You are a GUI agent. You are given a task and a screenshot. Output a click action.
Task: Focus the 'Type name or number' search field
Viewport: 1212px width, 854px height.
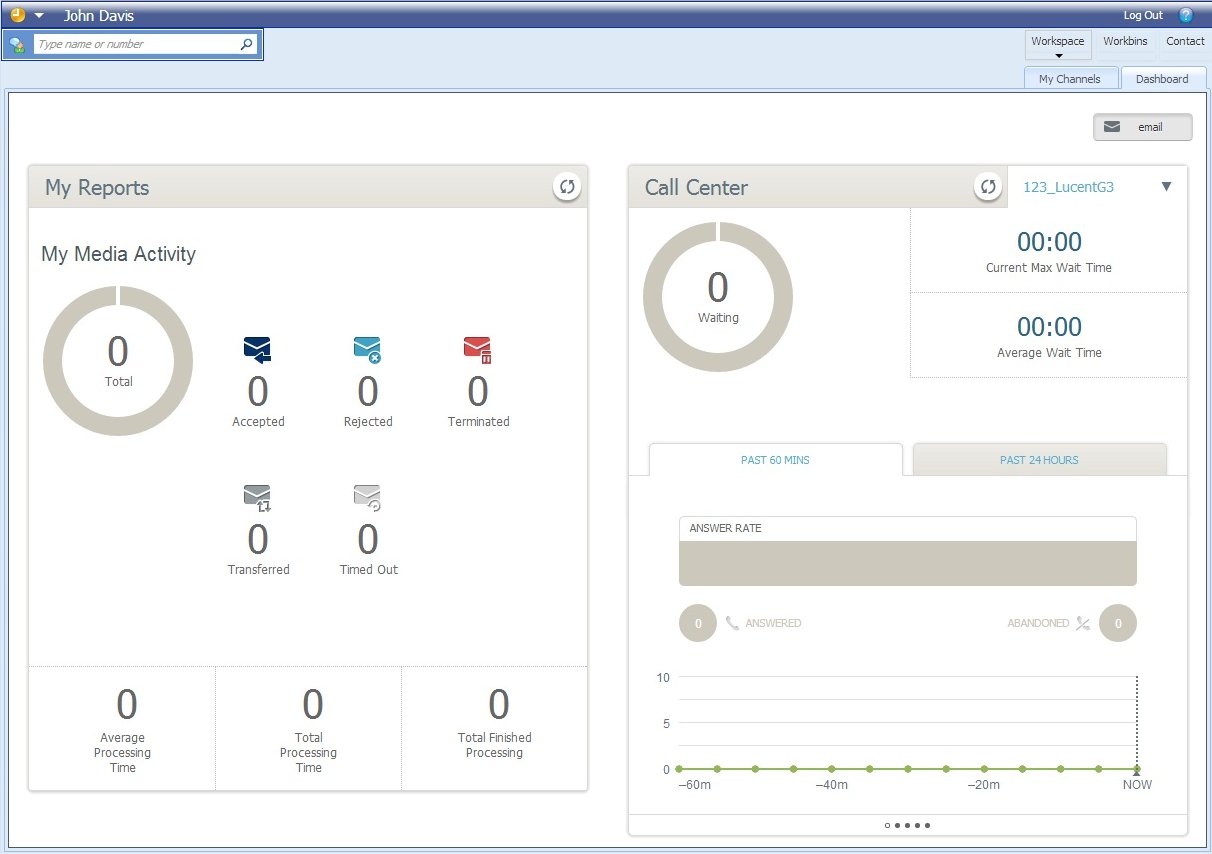135,44
